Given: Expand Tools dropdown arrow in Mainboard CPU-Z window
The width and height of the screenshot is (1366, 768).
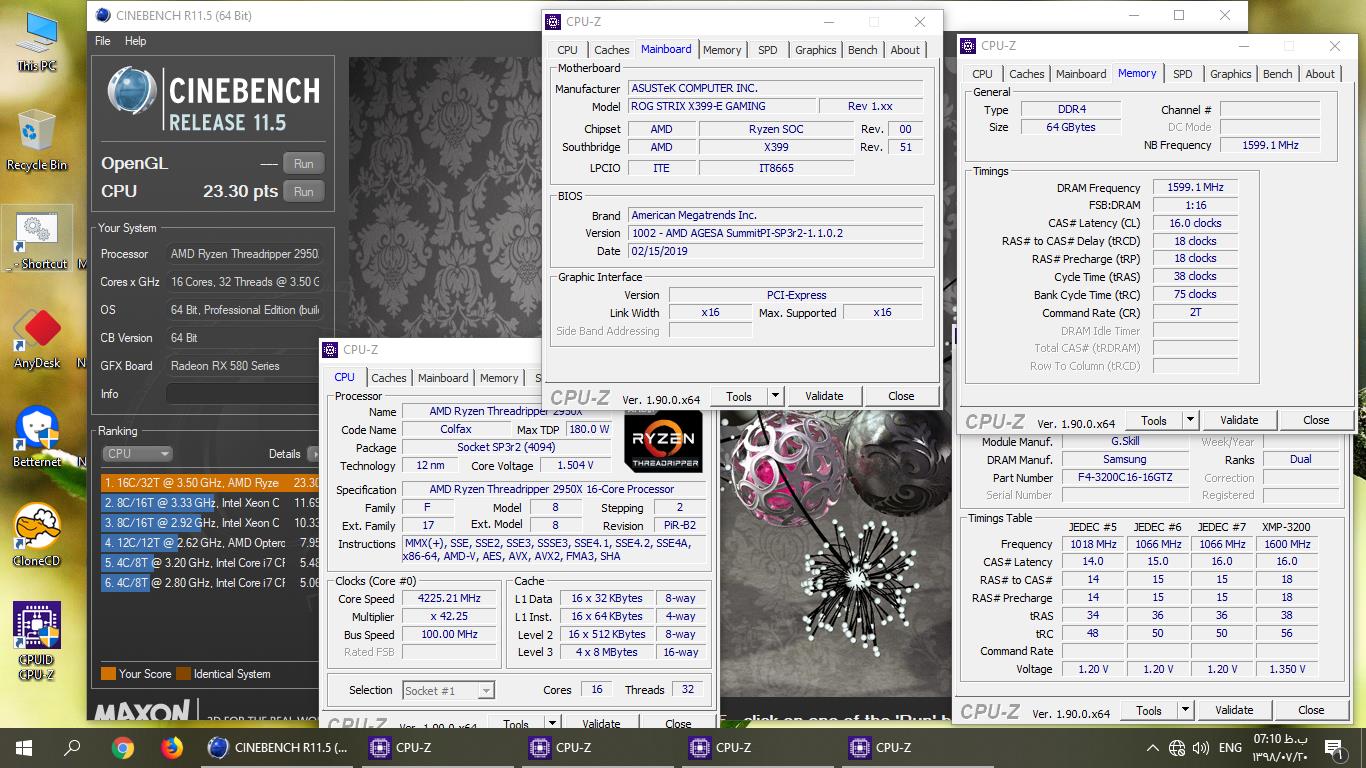Looking at the screenshot, I should [775, 396].
